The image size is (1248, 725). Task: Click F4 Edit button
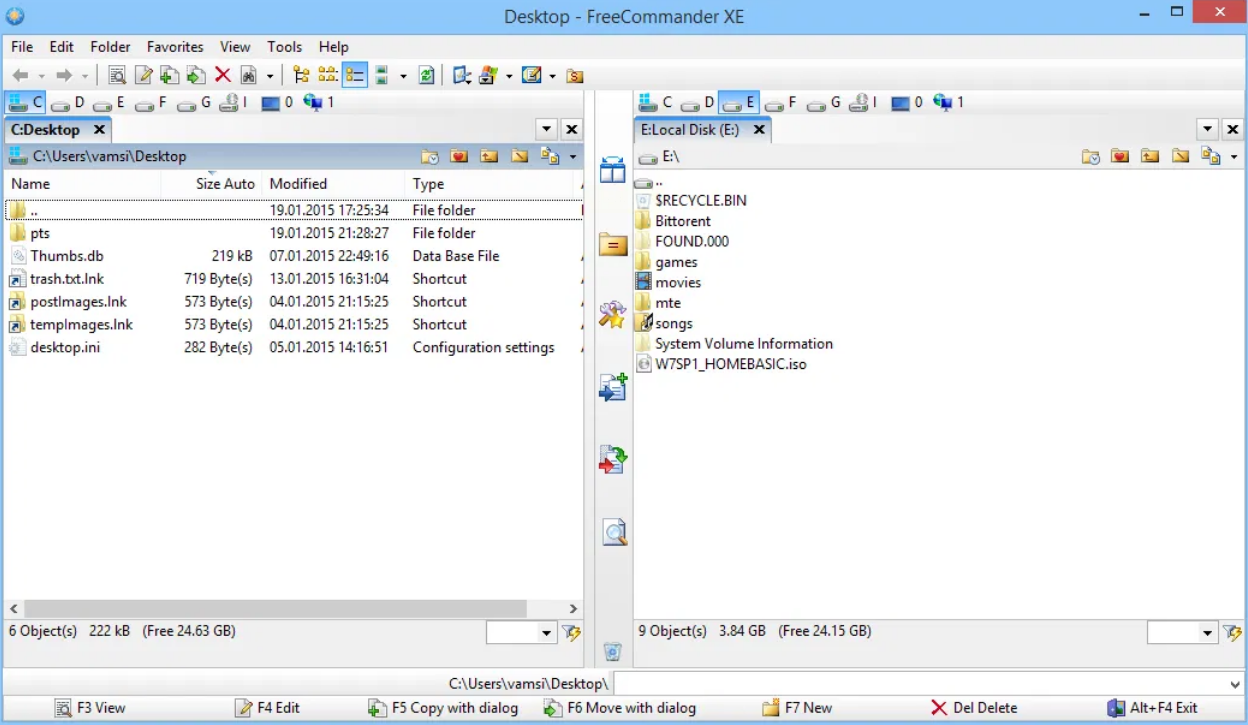267,707
